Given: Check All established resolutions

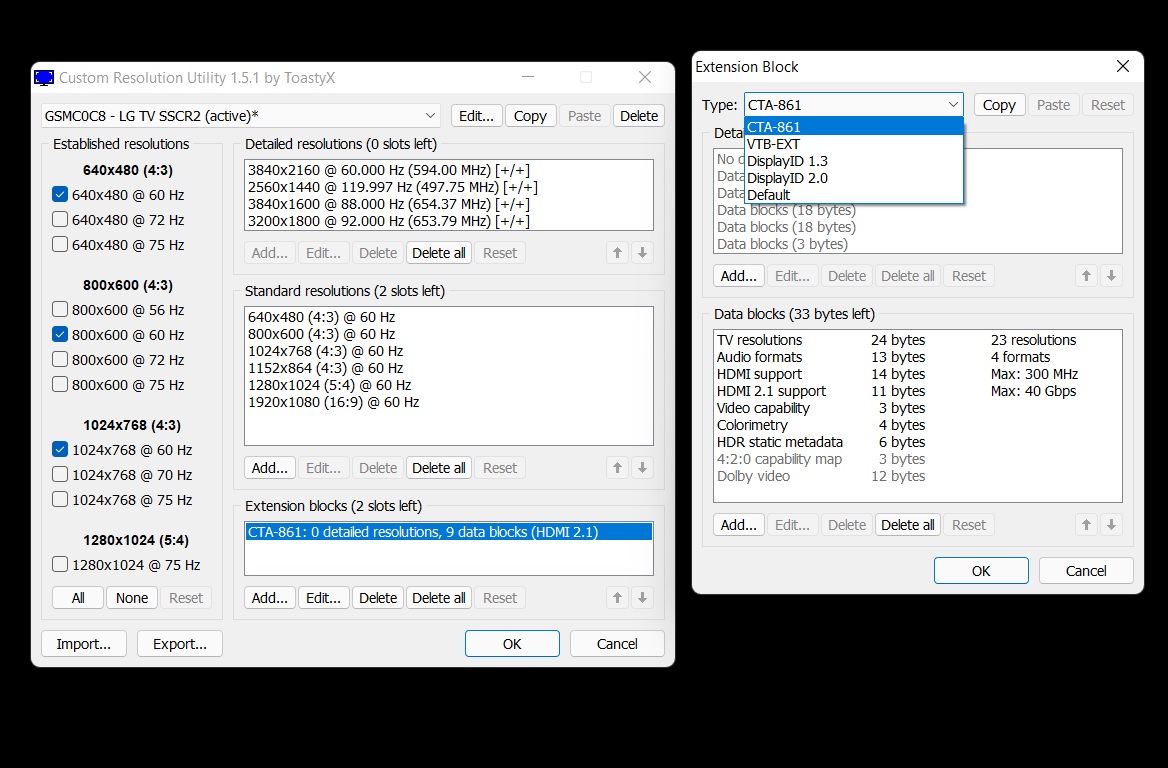Looking at the screenshot, I should click(78, 597).
